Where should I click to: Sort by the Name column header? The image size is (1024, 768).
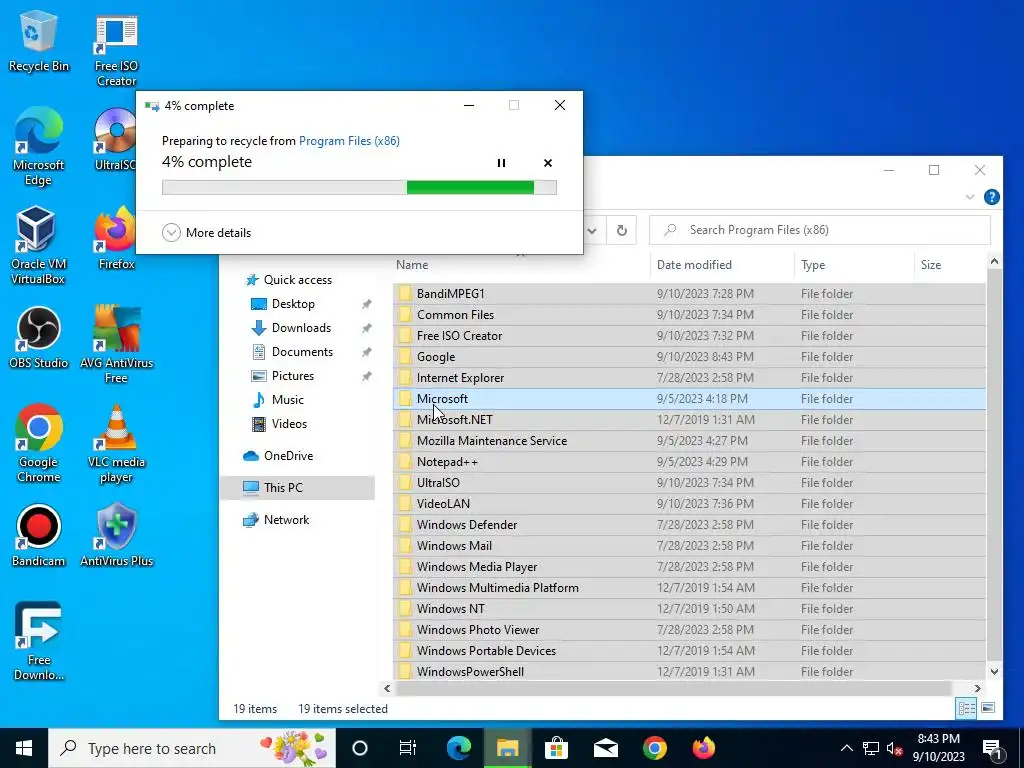[x=521, y=264]
